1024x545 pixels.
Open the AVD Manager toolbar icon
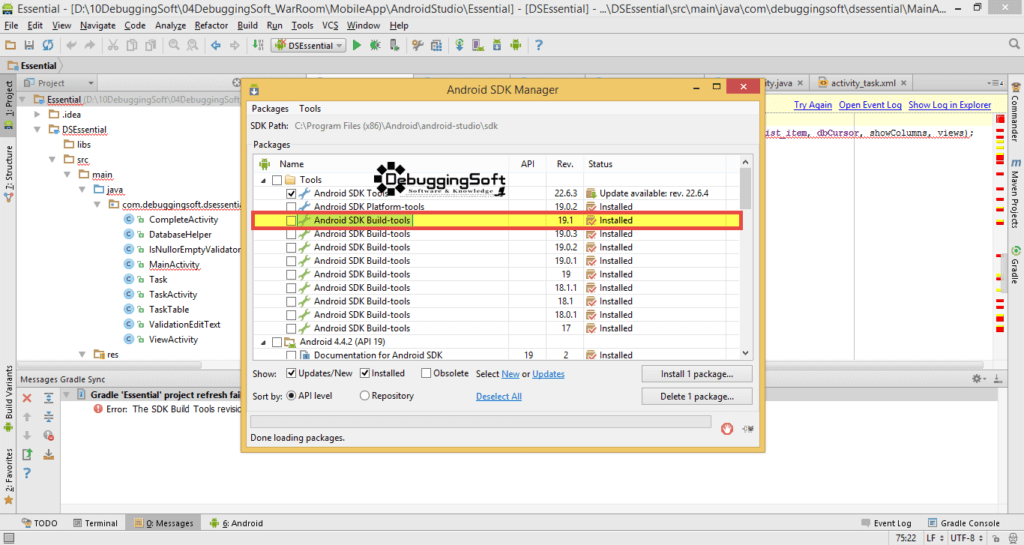479,45
